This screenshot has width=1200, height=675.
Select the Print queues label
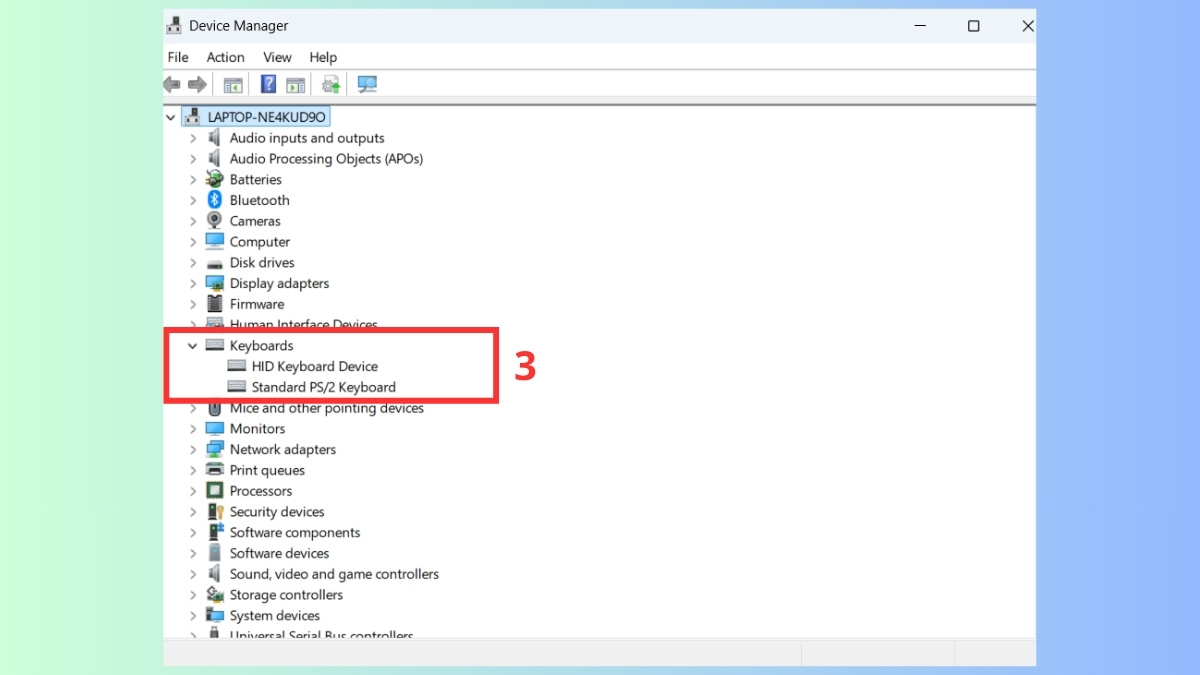[267, 470]
